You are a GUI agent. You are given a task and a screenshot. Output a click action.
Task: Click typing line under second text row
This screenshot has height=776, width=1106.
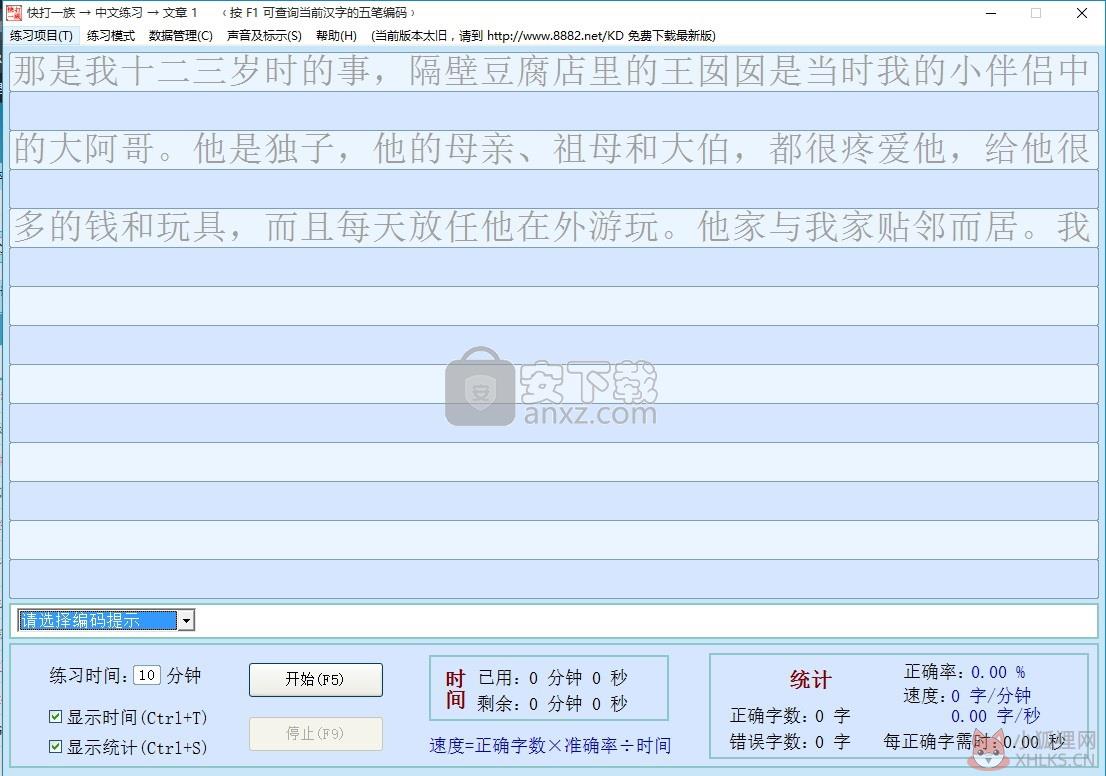coord(554,188)
